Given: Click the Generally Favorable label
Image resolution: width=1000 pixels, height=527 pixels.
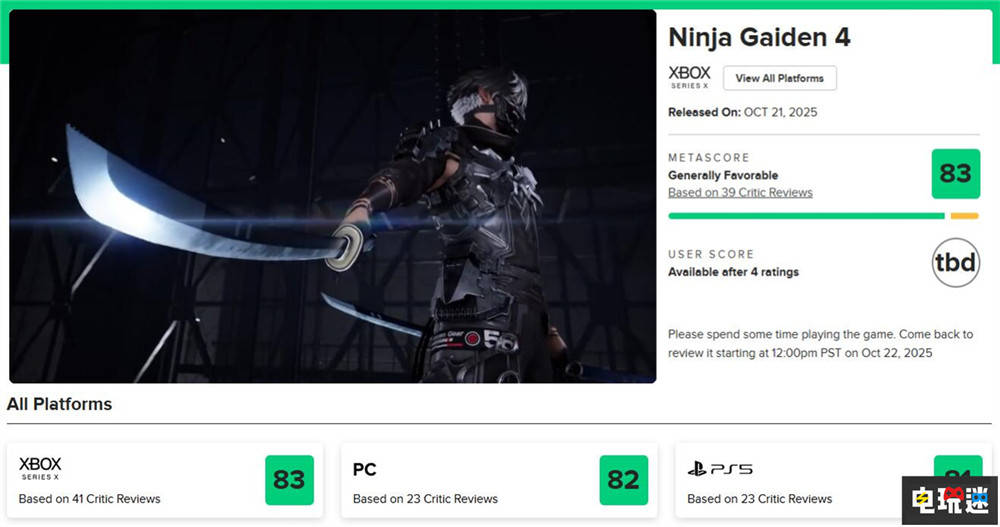Looking at the screenshot, I should coord(723,175).
